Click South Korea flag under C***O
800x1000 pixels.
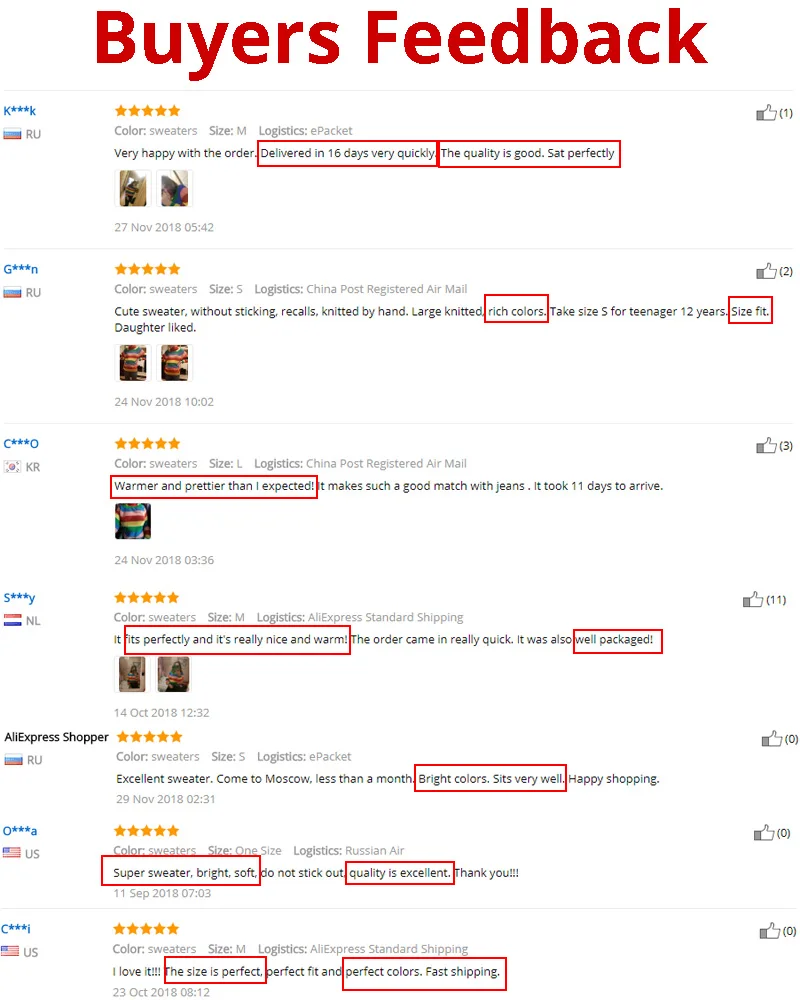tap(12, 467)
